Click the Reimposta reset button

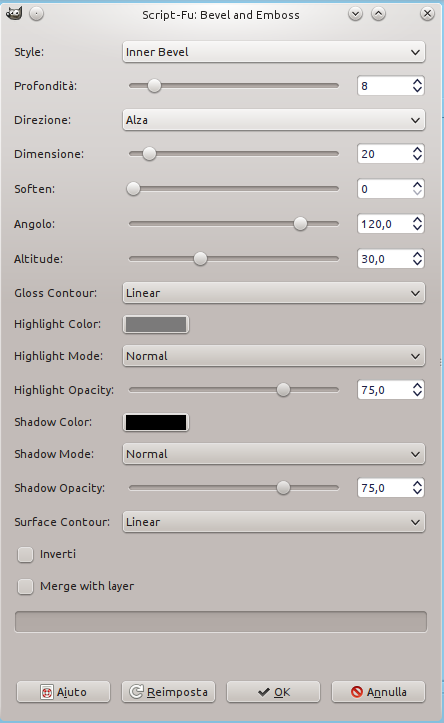[168, 692]
